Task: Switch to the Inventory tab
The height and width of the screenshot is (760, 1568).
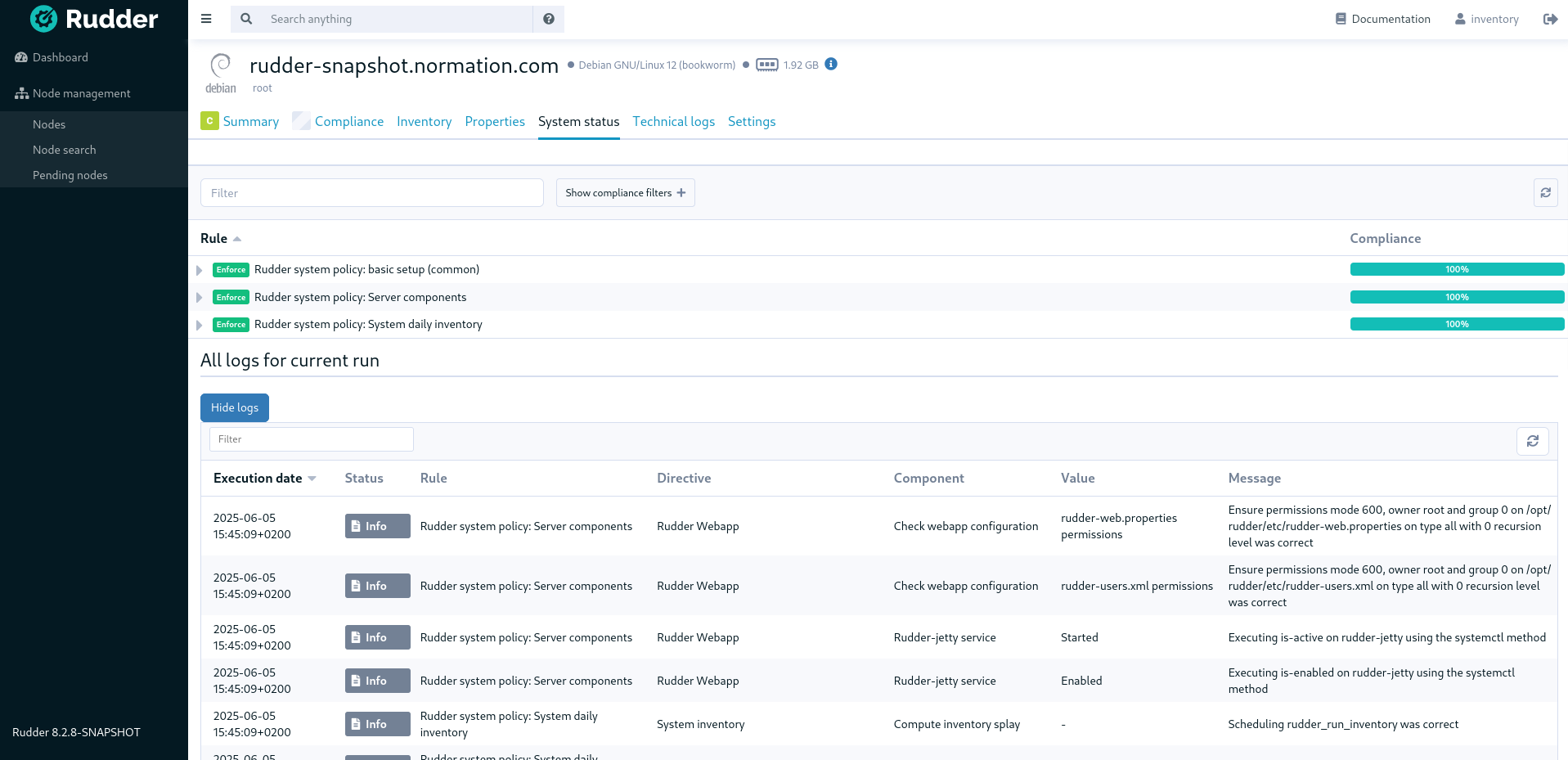Action: 424,121
